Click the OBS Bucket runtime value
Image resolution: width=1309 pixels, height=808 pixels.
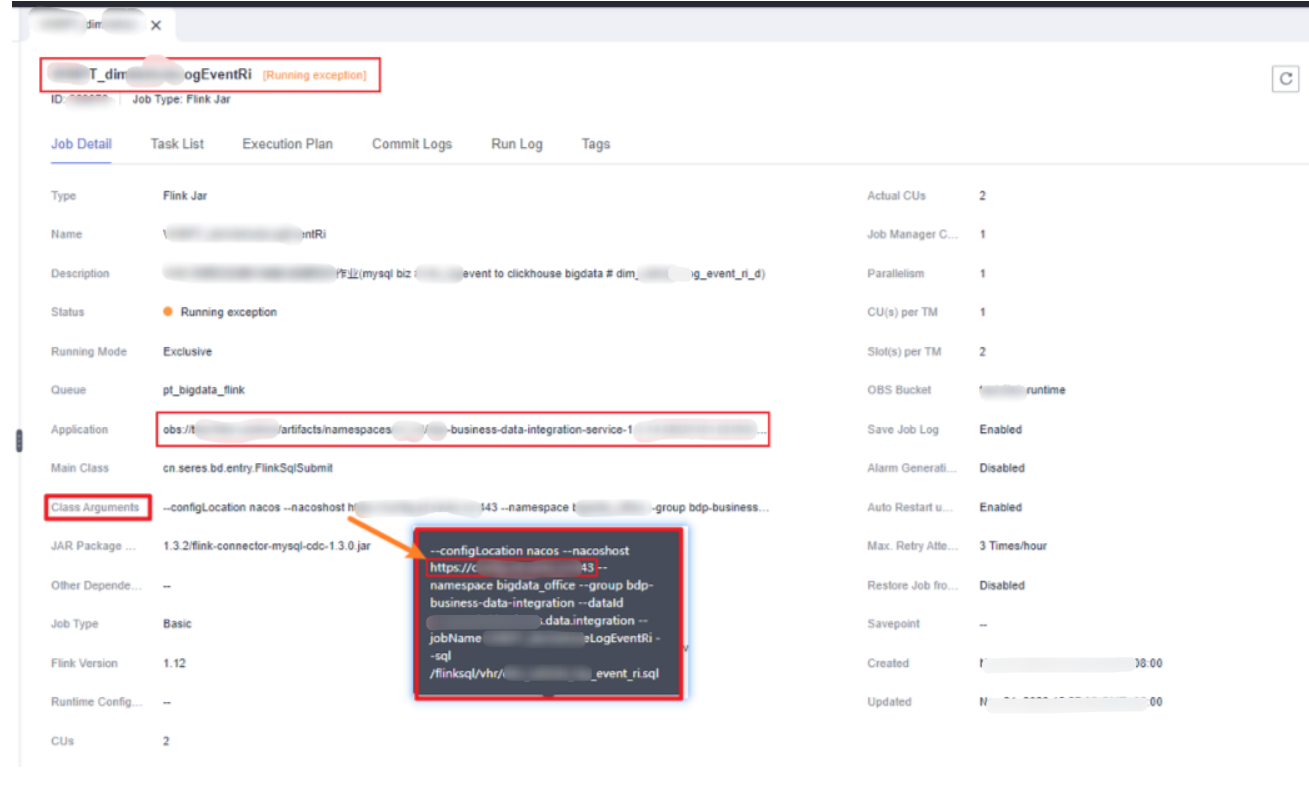[x=1022, y=390]
